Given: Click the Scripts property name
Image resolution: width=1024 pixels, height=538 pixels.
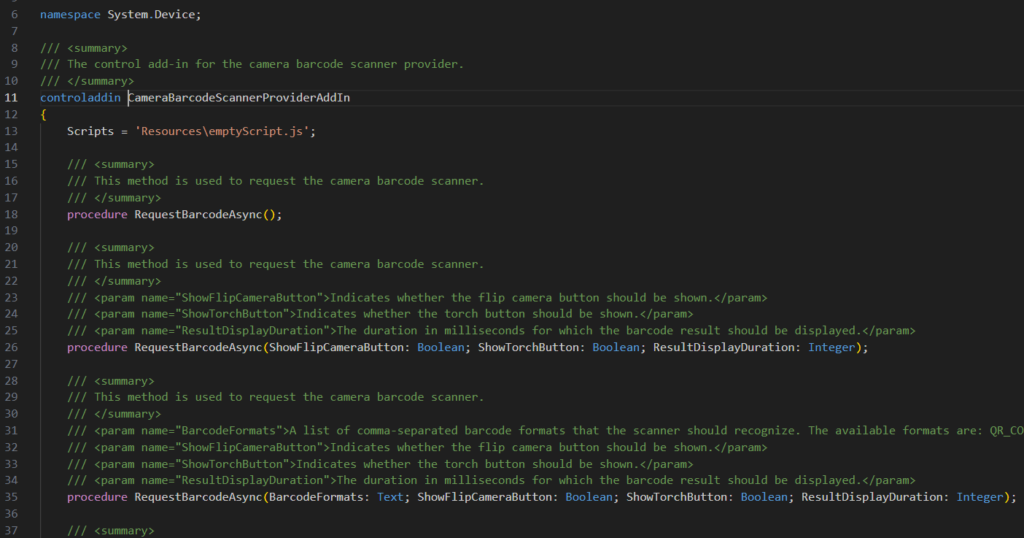Looking at the screenshot, I should click(x=90, y=131).
